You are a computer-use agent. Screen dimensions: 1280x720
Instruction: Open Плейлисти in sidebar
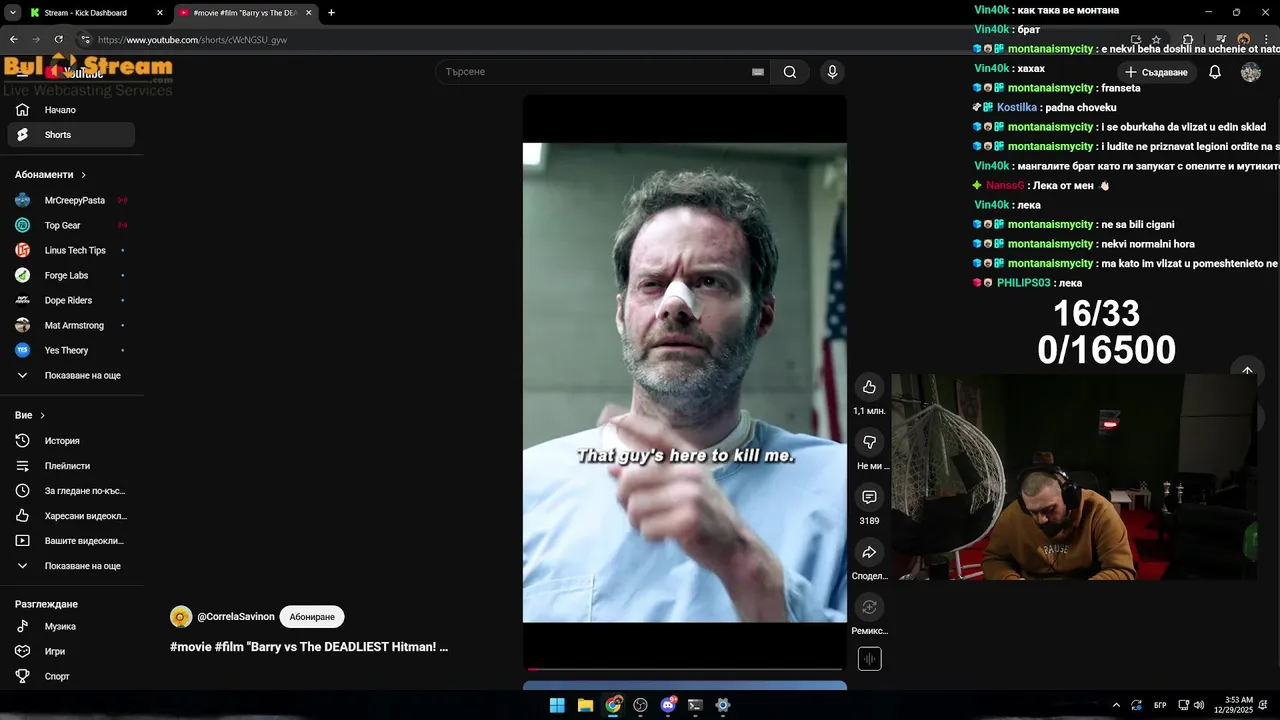pyautogui.click(x=71, y=466)
